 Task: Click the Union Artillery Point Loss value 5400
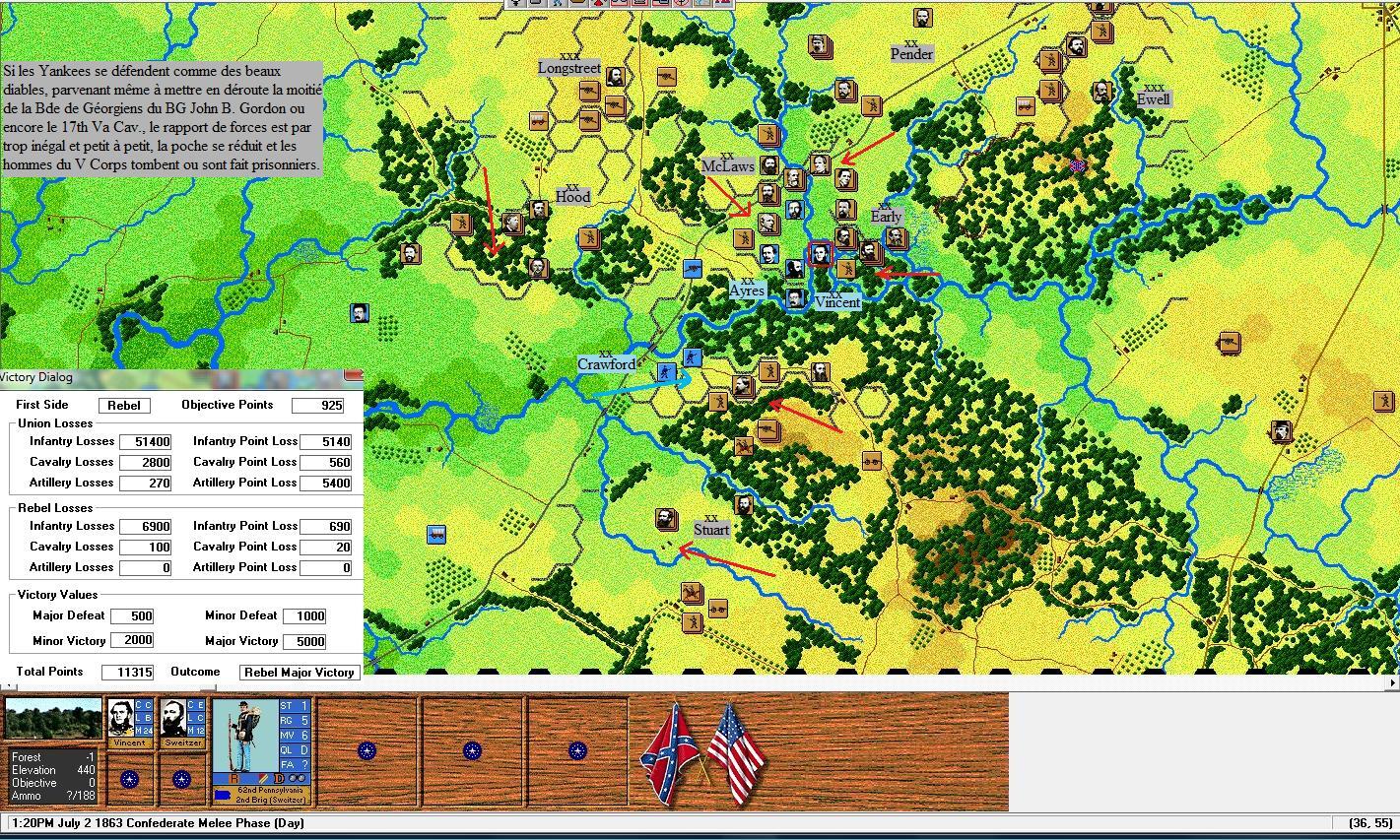pyautogui.click(x=326, y=484)
